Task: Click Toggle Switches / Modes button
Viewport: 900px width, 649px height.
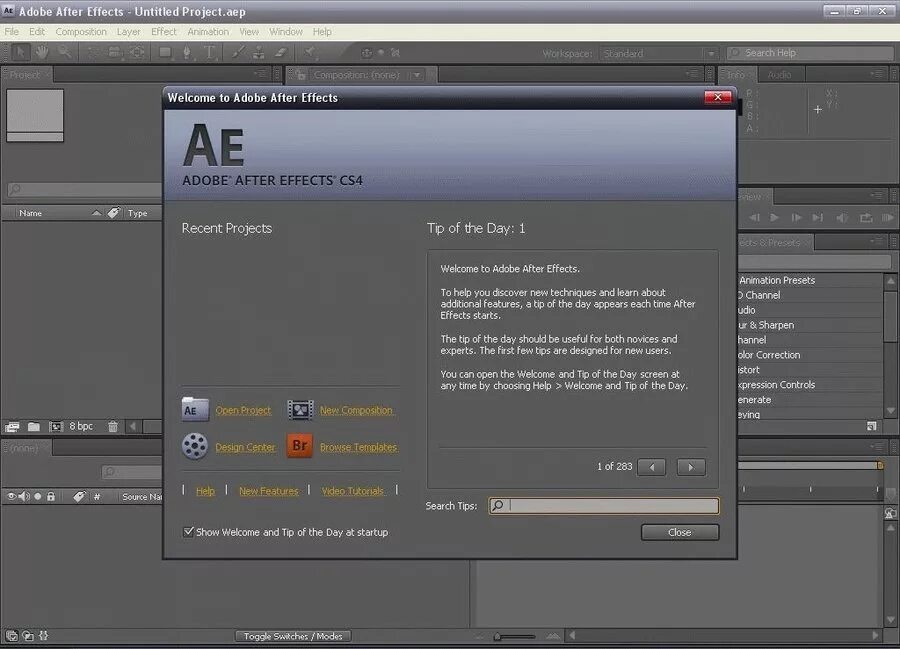Action: 293,636
